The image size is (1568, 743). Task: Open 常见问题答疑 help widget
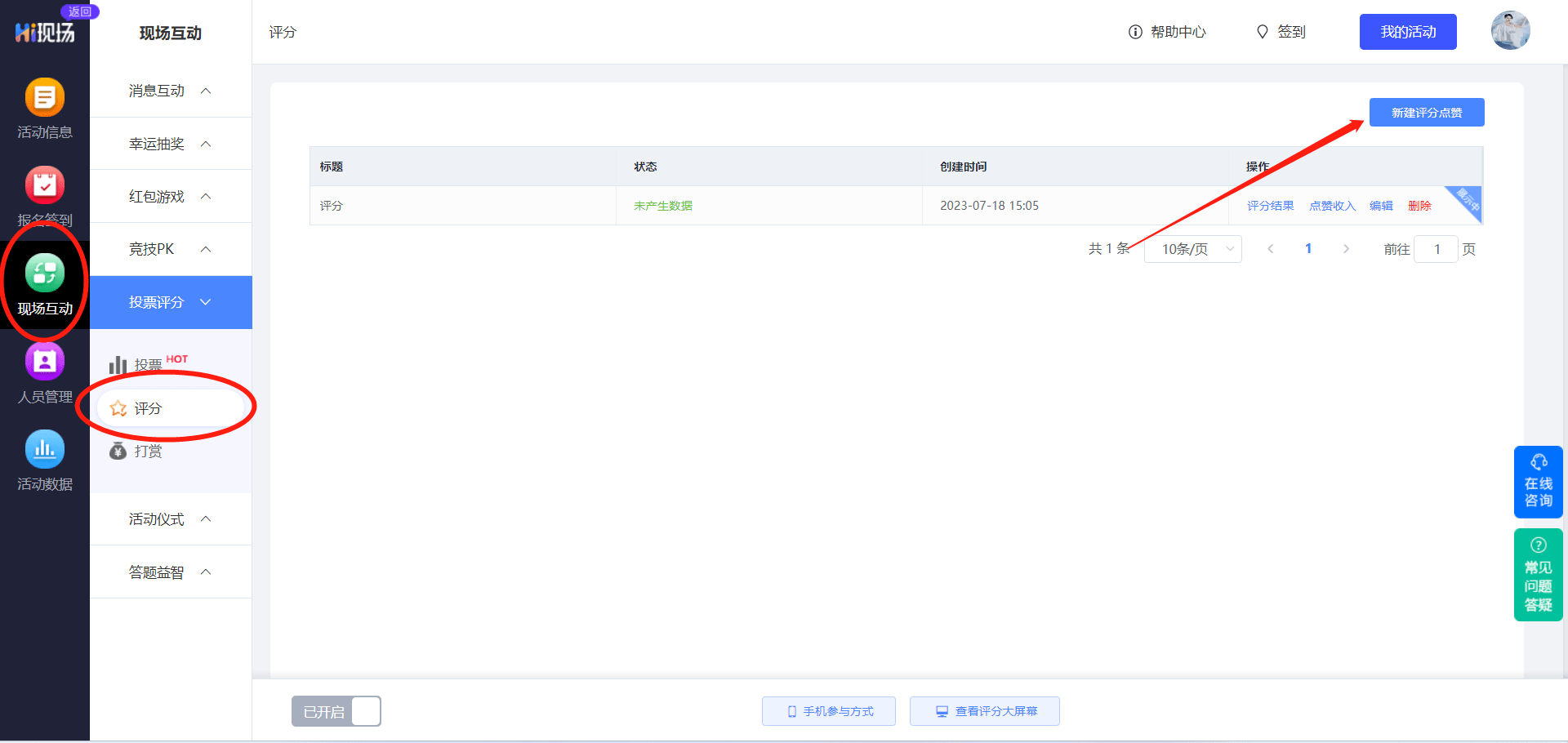(1539, 575)
